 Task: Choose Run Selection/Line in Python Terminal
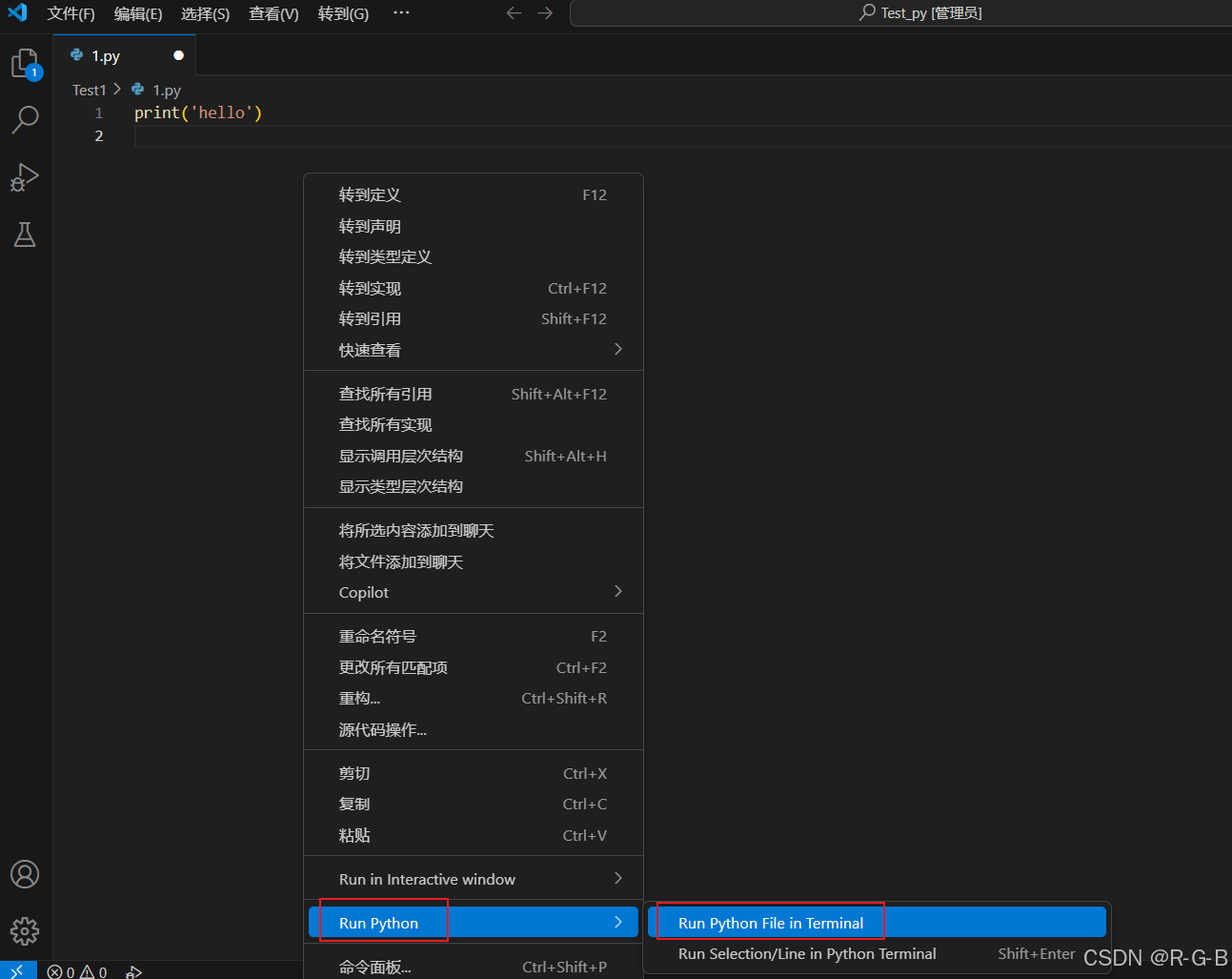coord(877,953)
